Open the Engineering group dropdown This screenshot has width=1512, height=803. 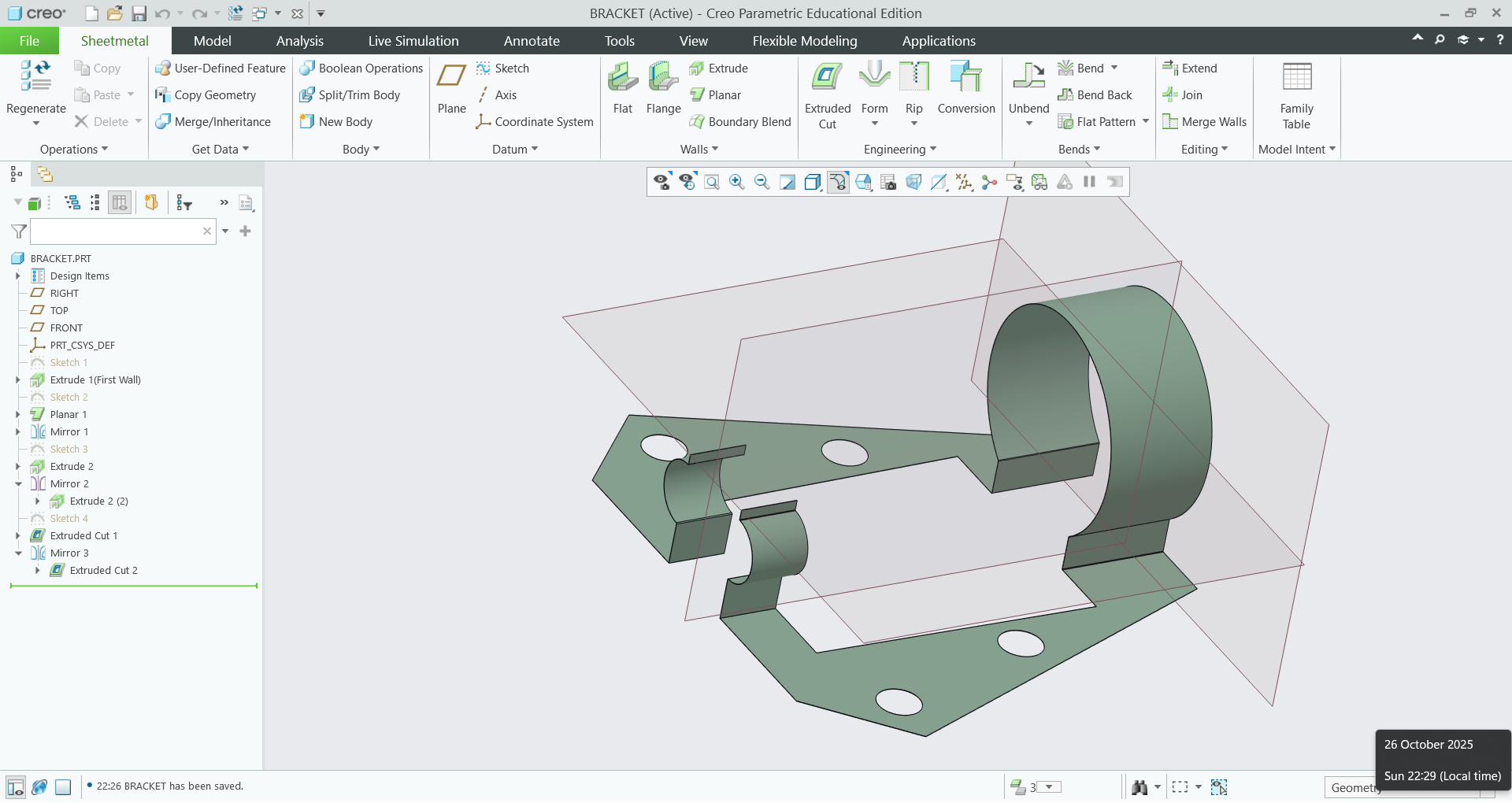click(x=900, y=150)
